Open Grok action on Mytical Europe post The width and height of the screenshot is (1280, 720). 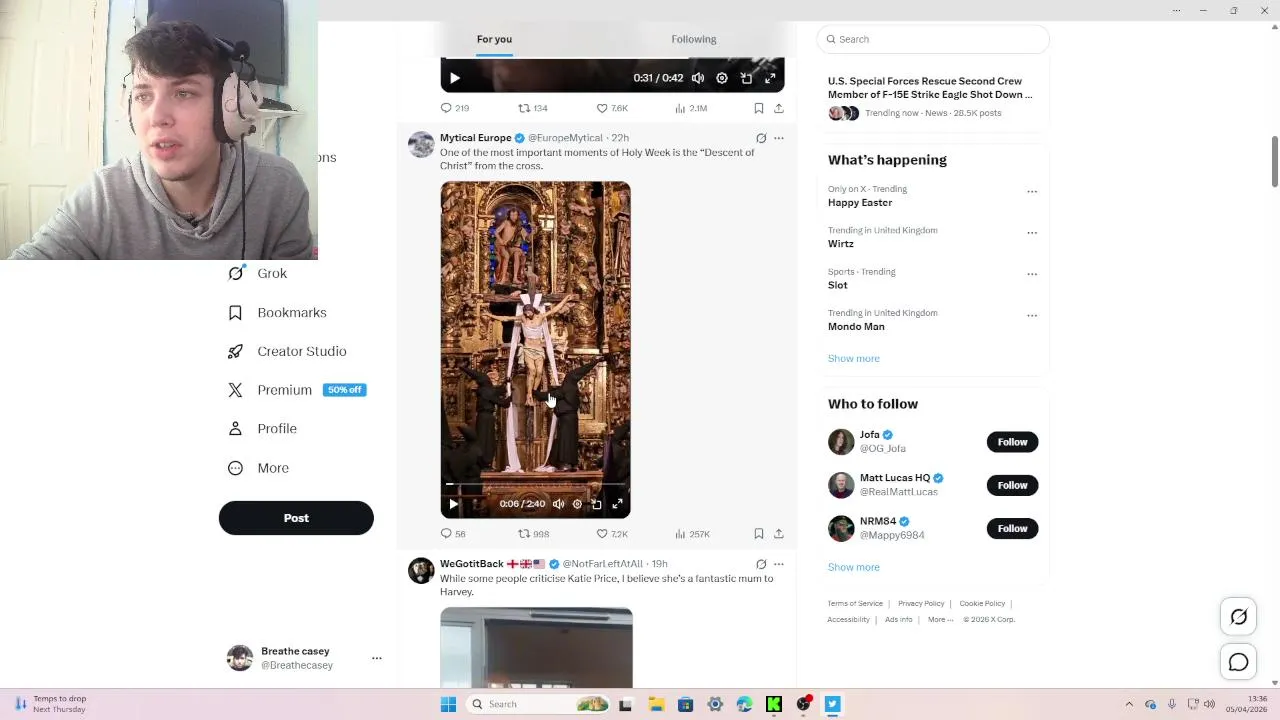pyautogui.click(x=761, y=138)
